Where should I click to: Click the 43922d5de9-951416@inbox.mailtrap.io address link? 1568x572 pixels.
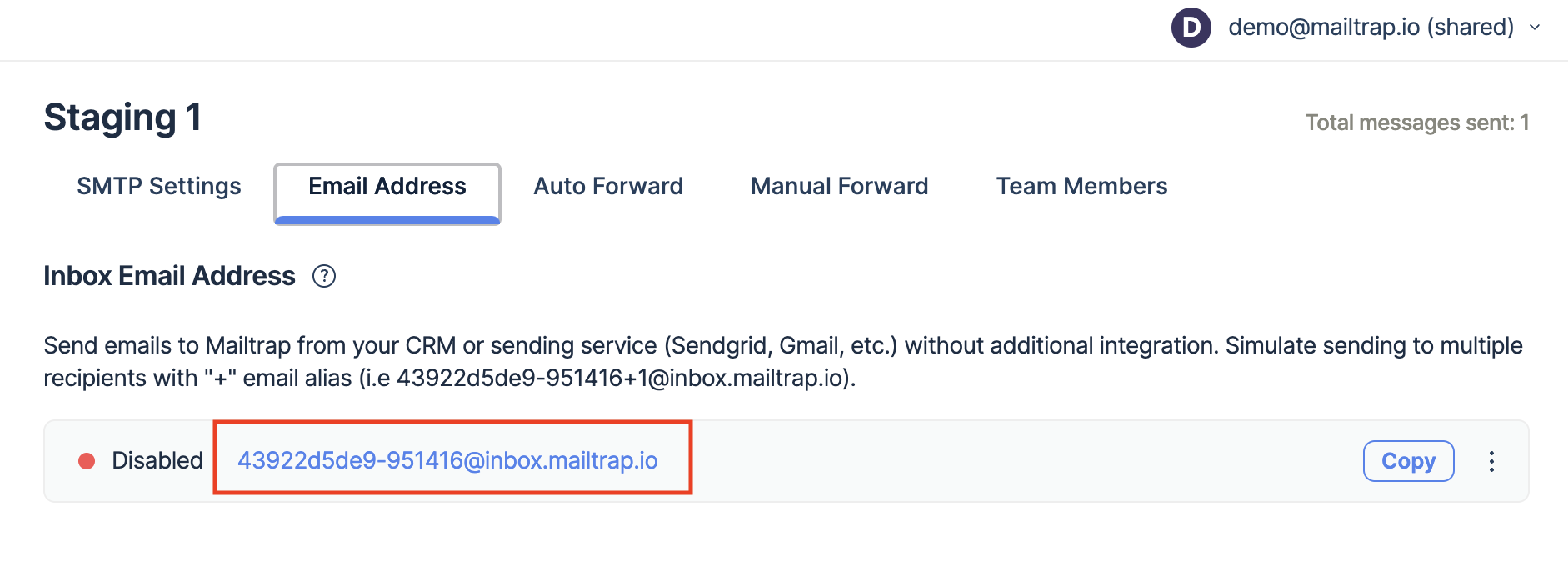click(x=448, y=460)
